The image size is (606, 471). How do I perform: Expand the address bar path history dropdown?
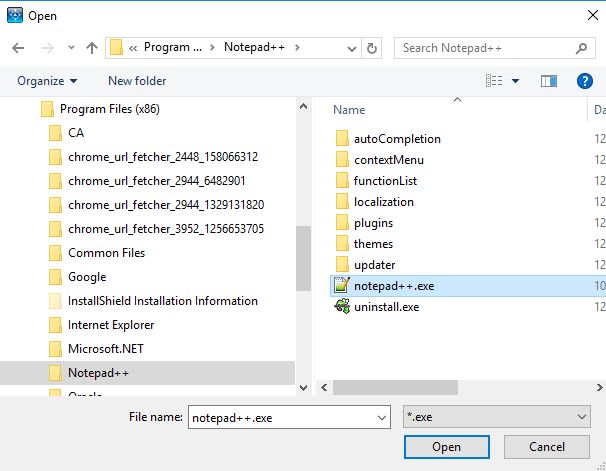349,48
